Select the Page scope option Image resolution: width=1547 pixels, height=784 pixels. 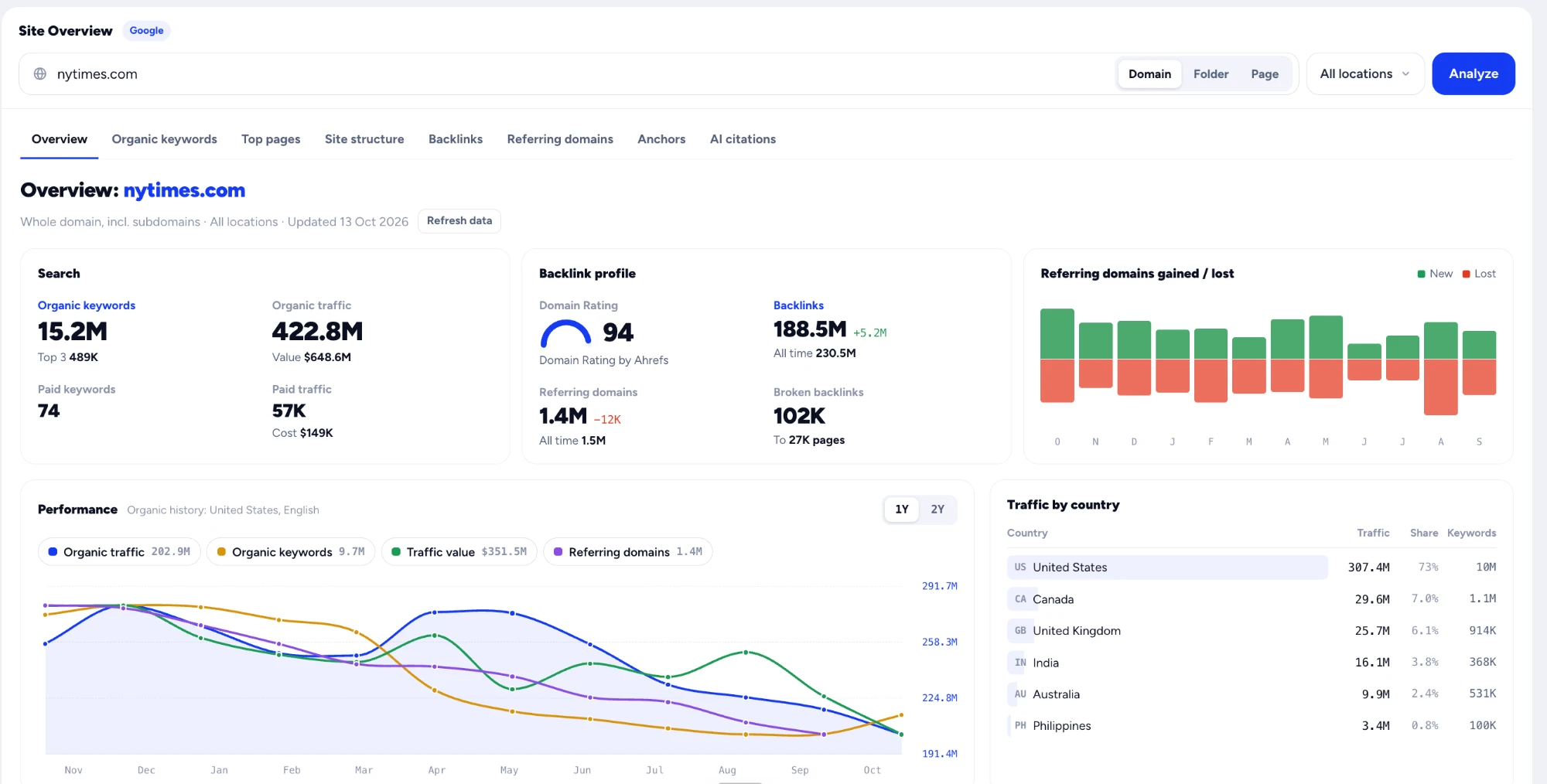click(x=1265, y=74)
